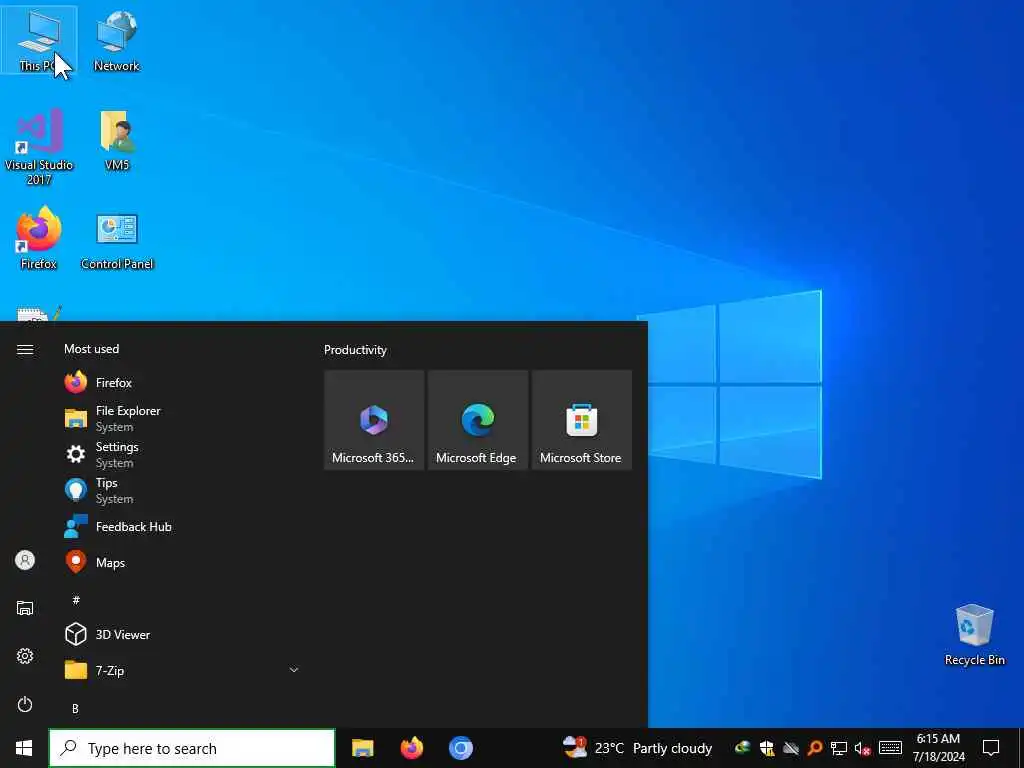1024x768 pixels.
Task: Expand the 7-Zip folder chevron
Action: (x=294, y=670)
